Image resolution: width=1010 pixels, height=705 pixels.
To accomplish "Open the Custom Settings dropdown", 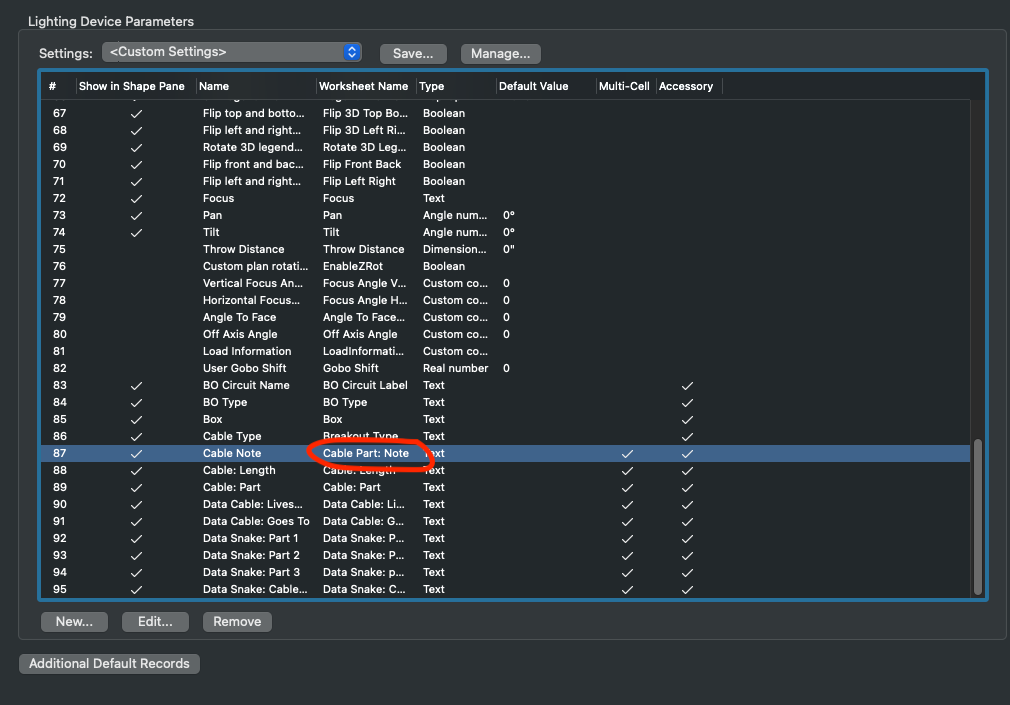I will (232, 52).
